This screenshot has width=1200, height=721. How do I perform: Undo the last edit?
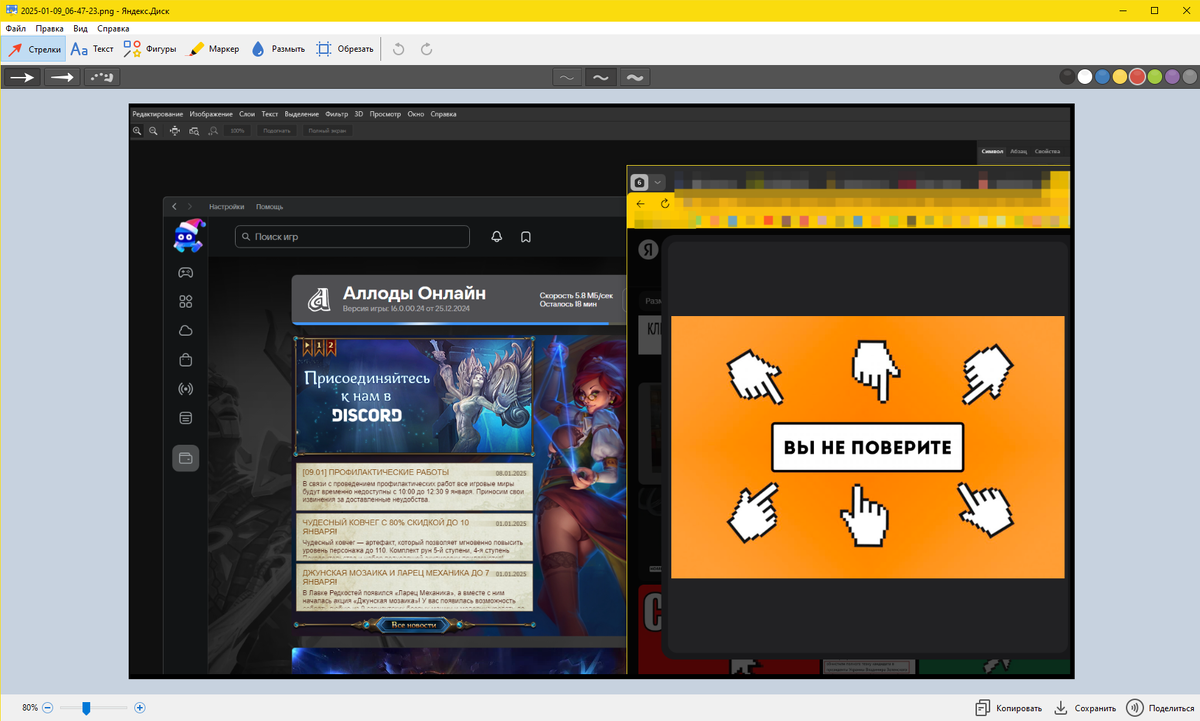[398, 49]
